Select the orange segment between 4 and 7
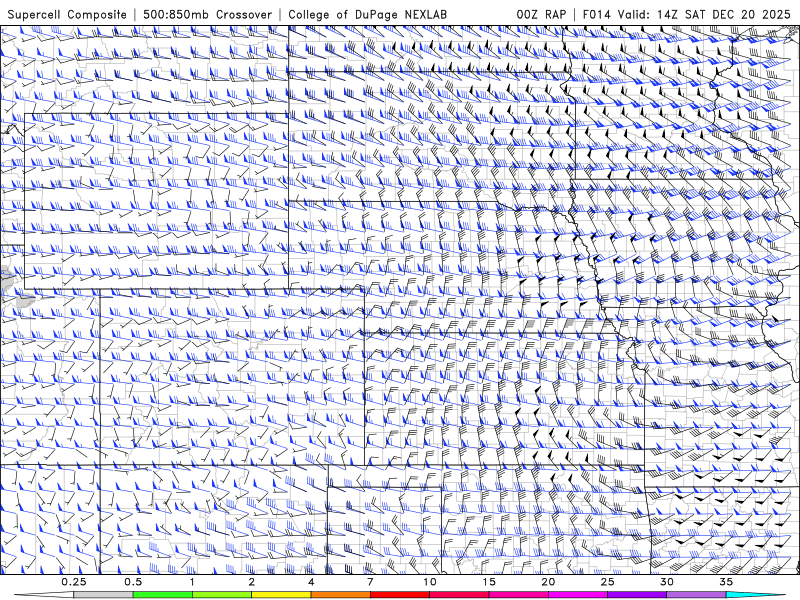Viewport: 800px width, 600px height. click(x=340, y=595)
